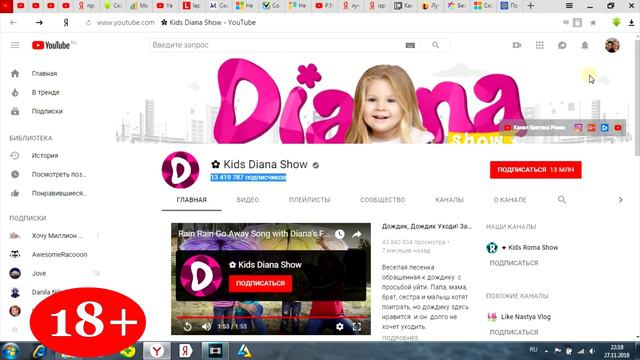Enter fullscreen on the featured video
640x360 pixels.
pyautogui.click(x=357, y=327)
